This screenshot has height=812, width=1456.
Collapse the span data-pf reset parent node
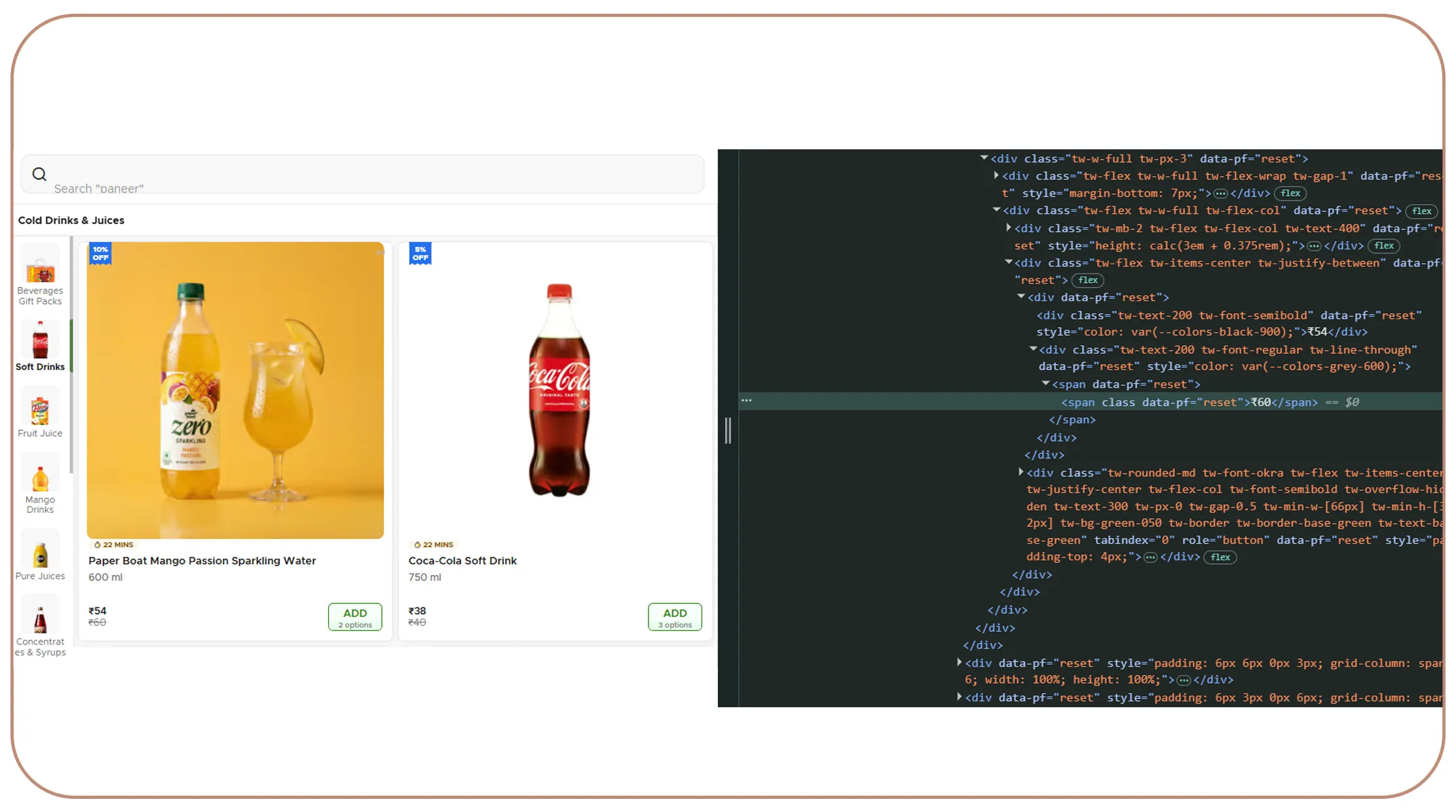1046,384
